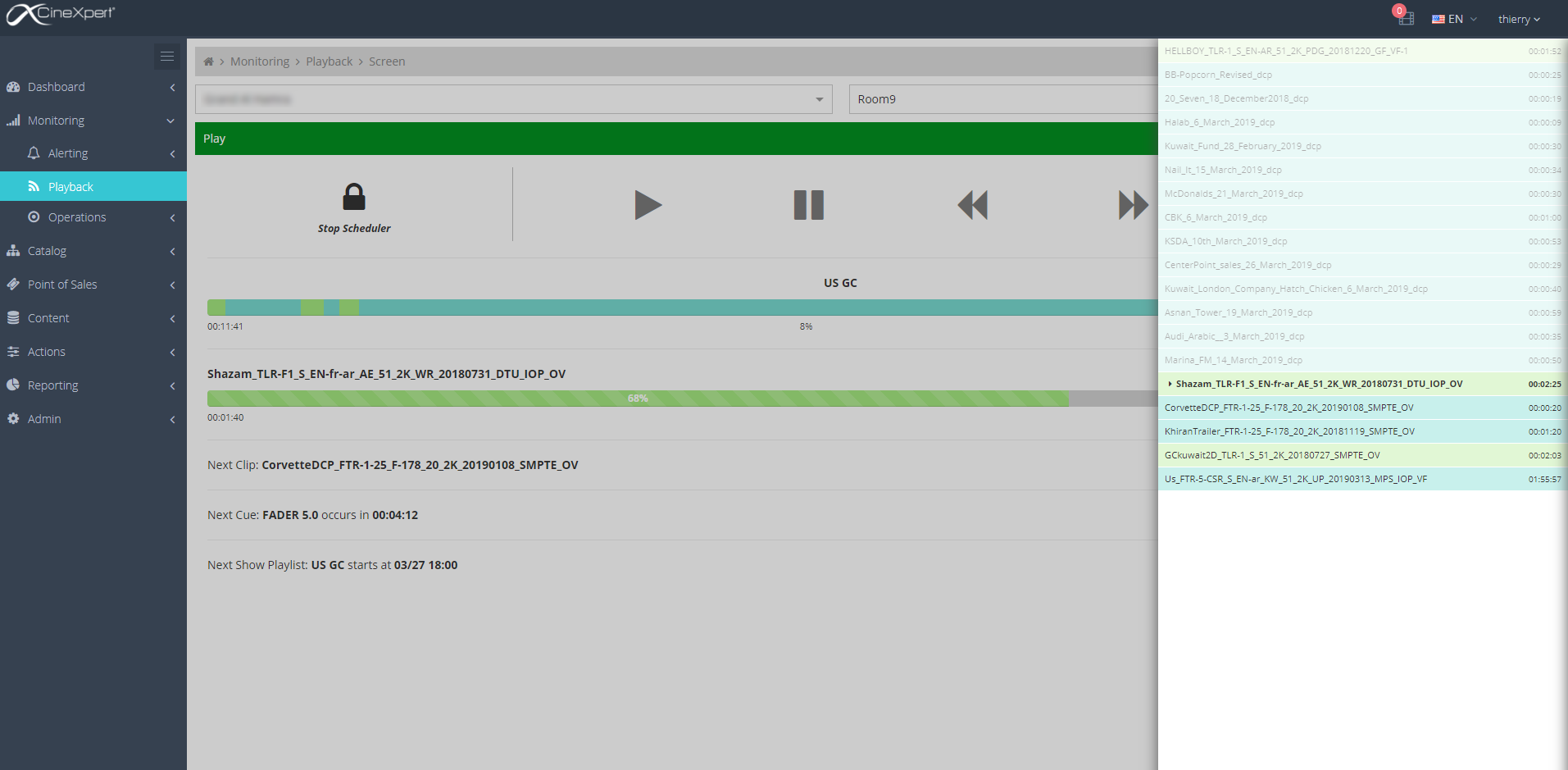This screenshot has height=770, width=1568.
Task: Select the KhiranTrailer_FTR-1-25 playlist row
Action: [x=1362, y=431]
